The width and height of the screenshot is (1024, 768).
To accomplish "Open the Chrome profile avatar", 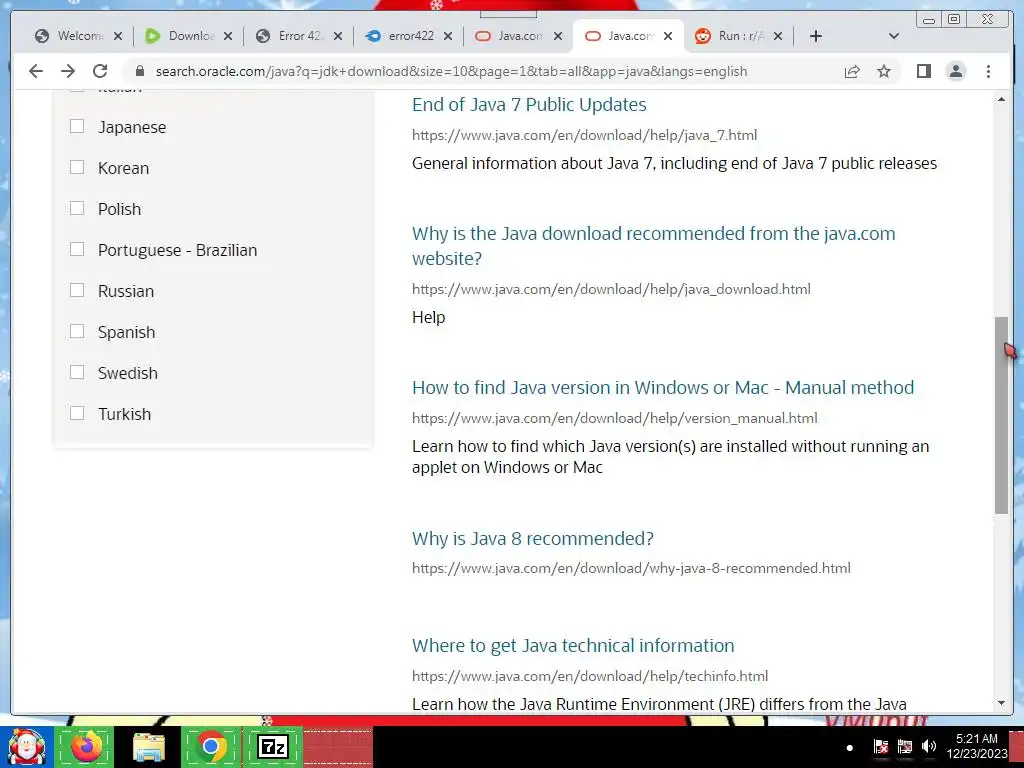I will 955,71.
